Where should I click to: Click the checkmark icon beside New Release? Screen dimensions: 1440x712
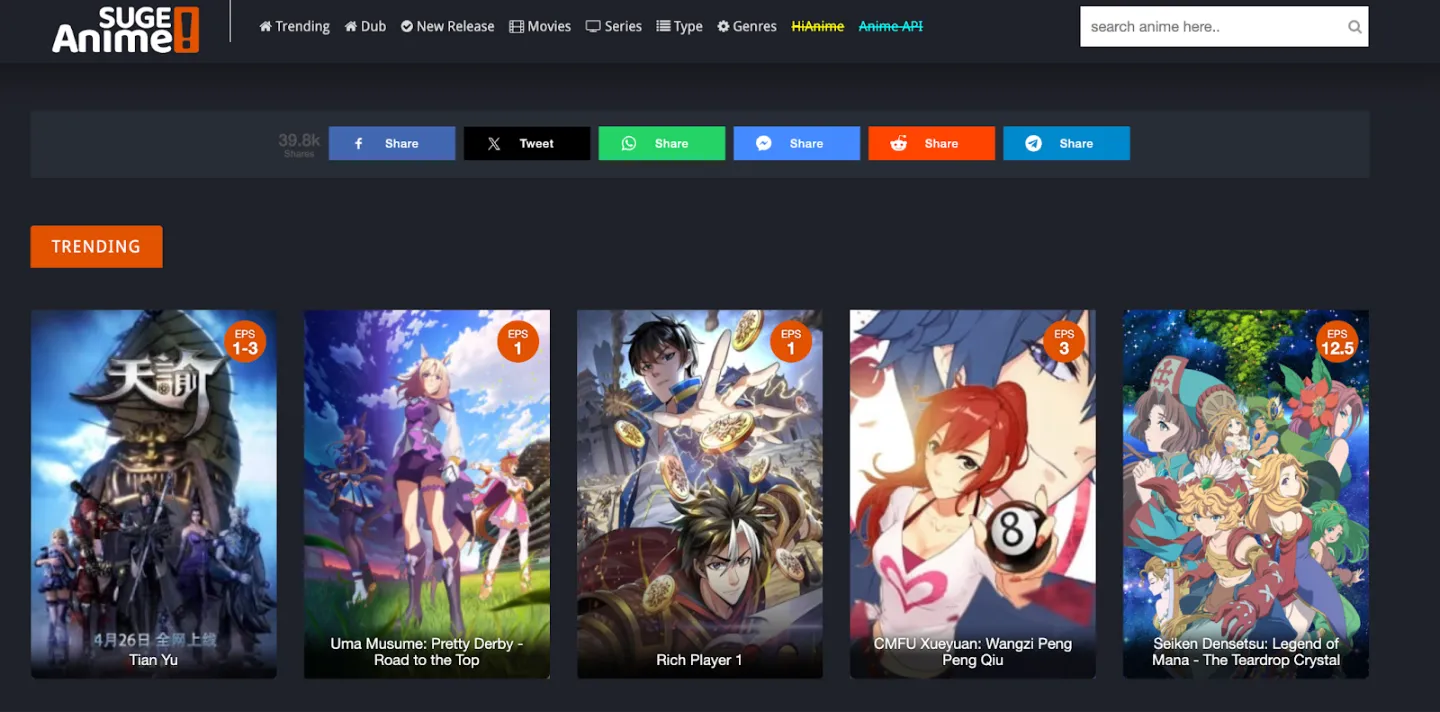407,26
